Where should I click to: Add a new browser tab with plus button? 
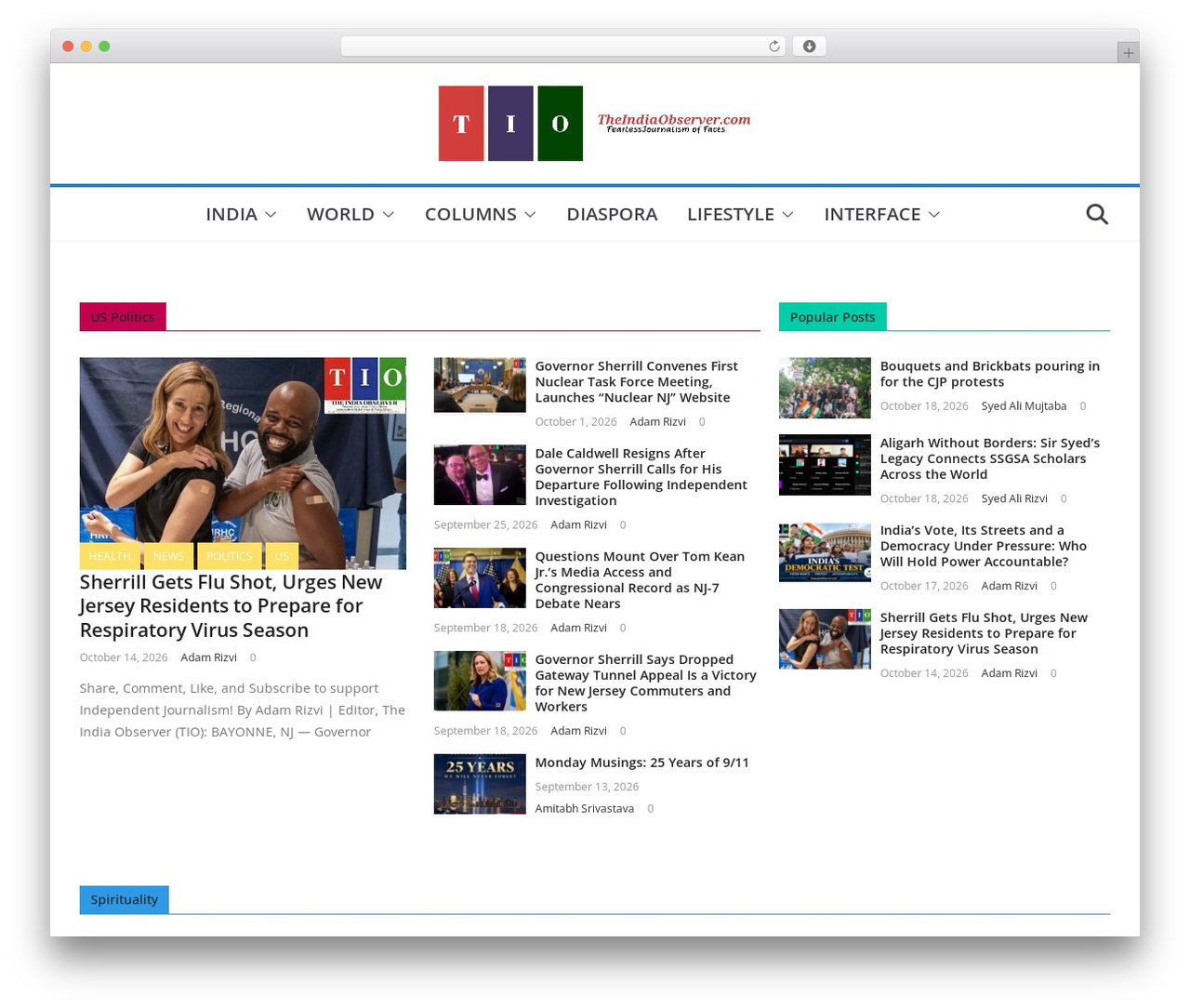pos(1128,53)
